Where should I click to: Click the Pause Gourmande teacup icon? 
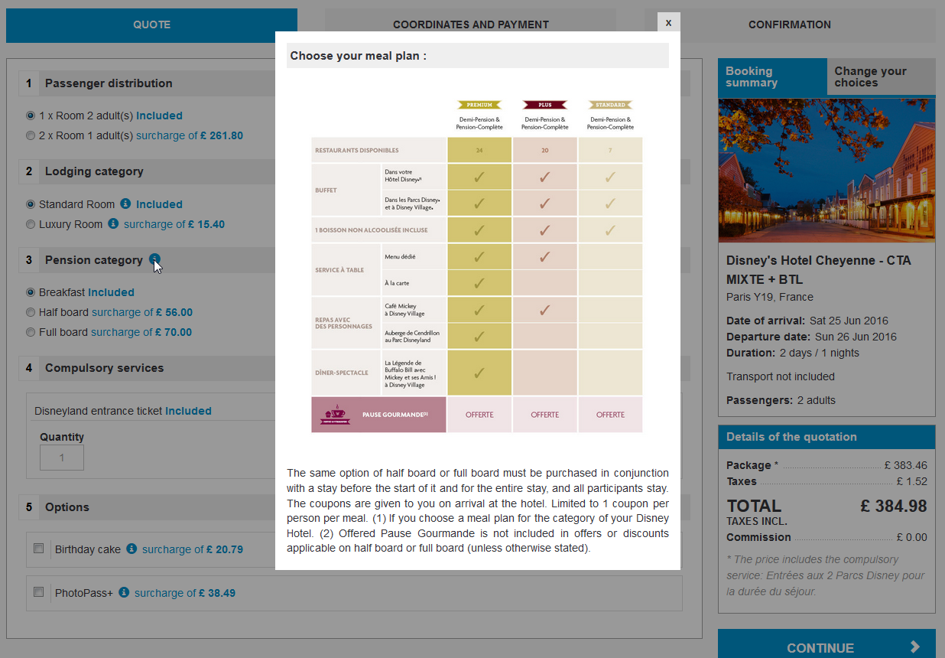click(334, 415)
